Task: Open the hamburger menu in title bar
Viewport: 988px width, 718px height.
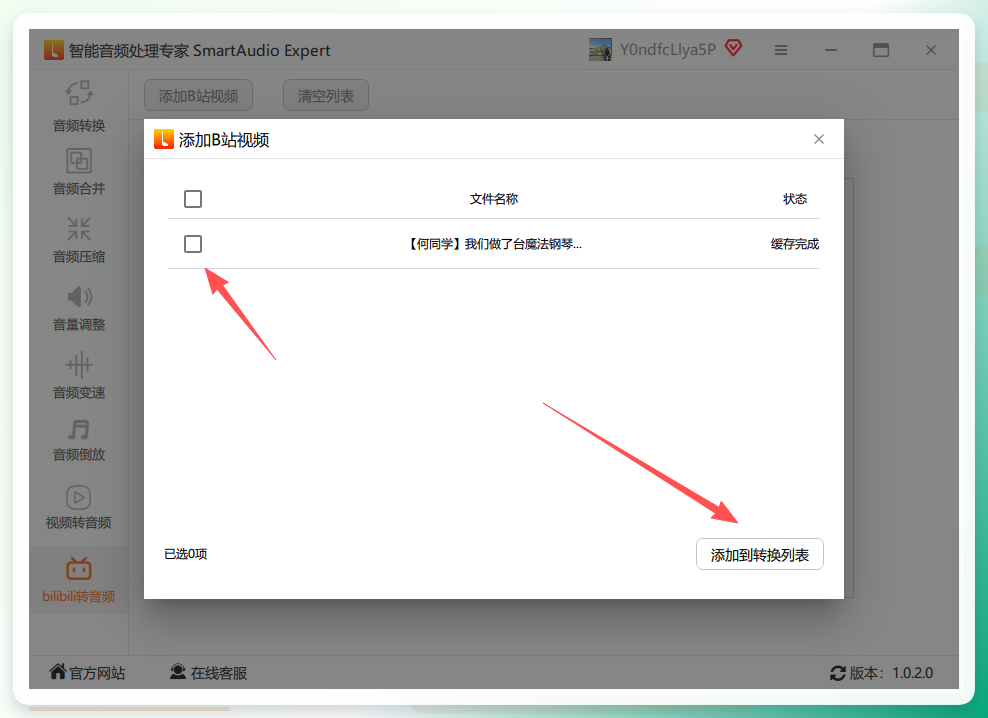Action: pos(781,50)
